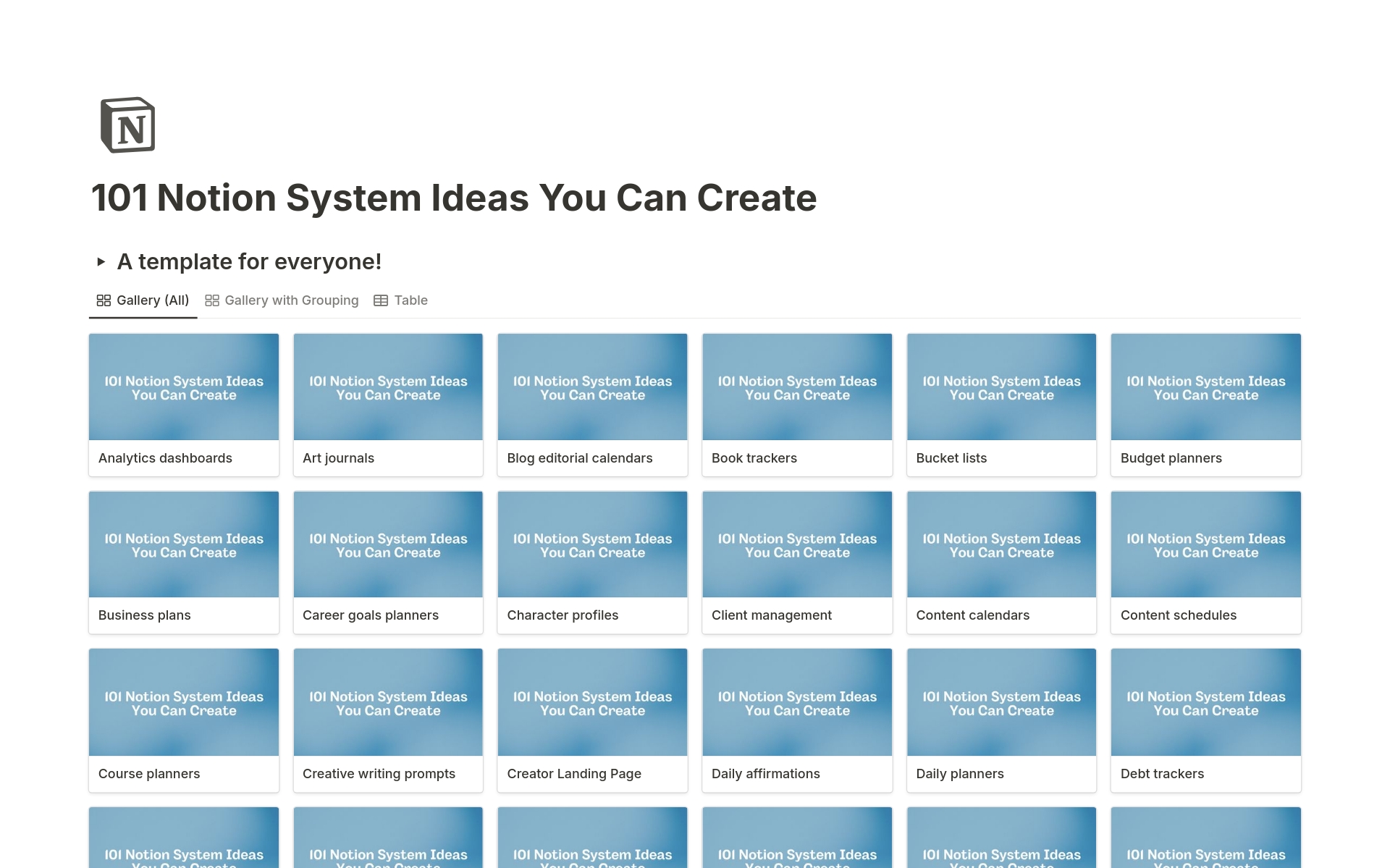Screen dimensions: 1390x868
Task: Expand the 'A template for everyone!' toggle
Action: point(101,261)
